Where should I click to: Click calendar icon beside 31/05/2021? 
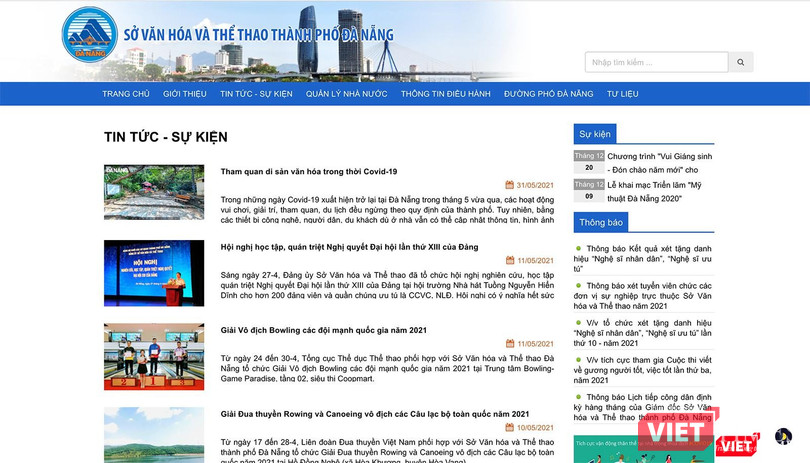(509, 185)
